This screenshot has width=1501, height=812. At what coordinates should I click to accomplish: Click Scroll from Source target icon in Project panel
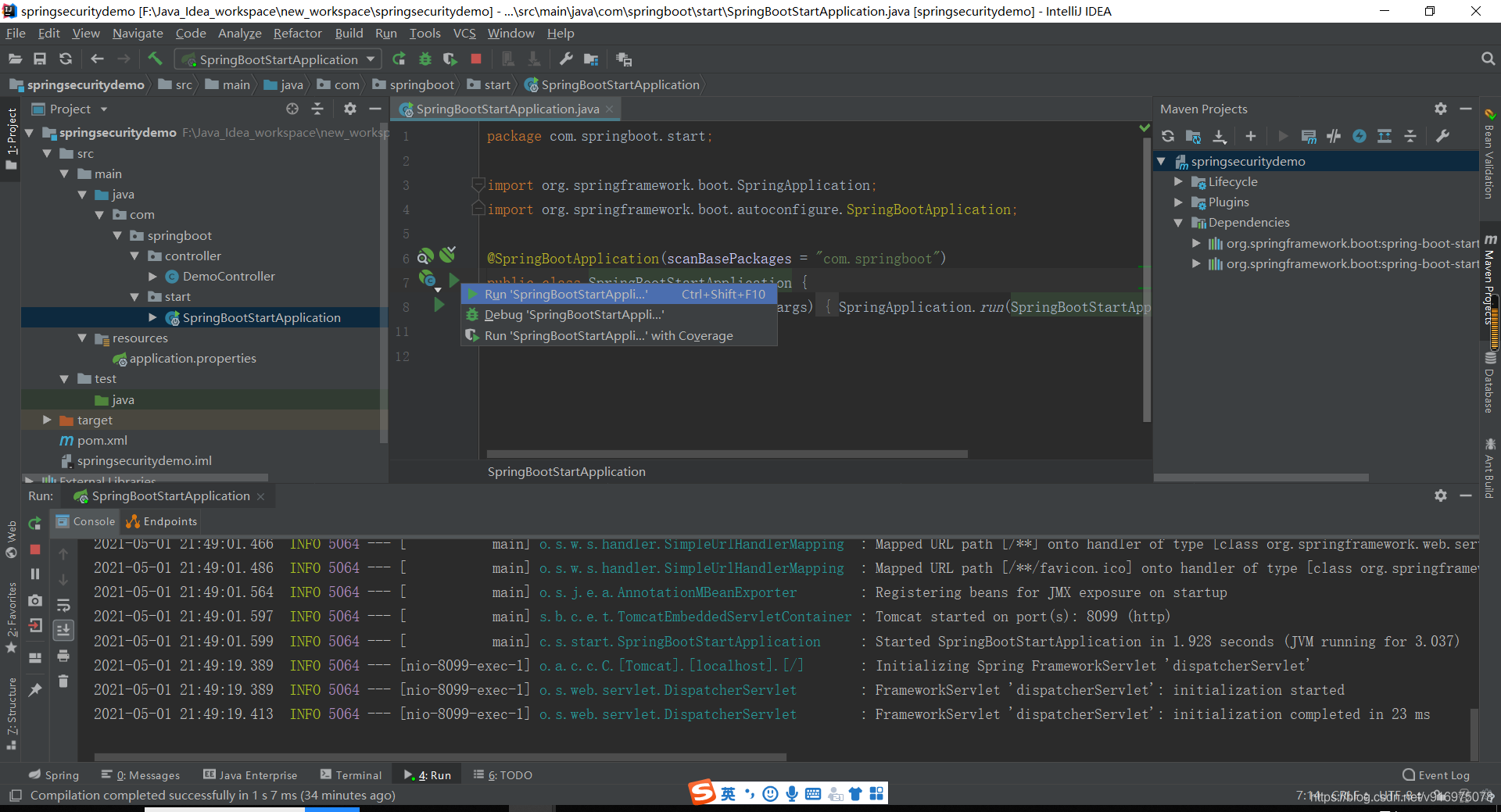point(292,109)
